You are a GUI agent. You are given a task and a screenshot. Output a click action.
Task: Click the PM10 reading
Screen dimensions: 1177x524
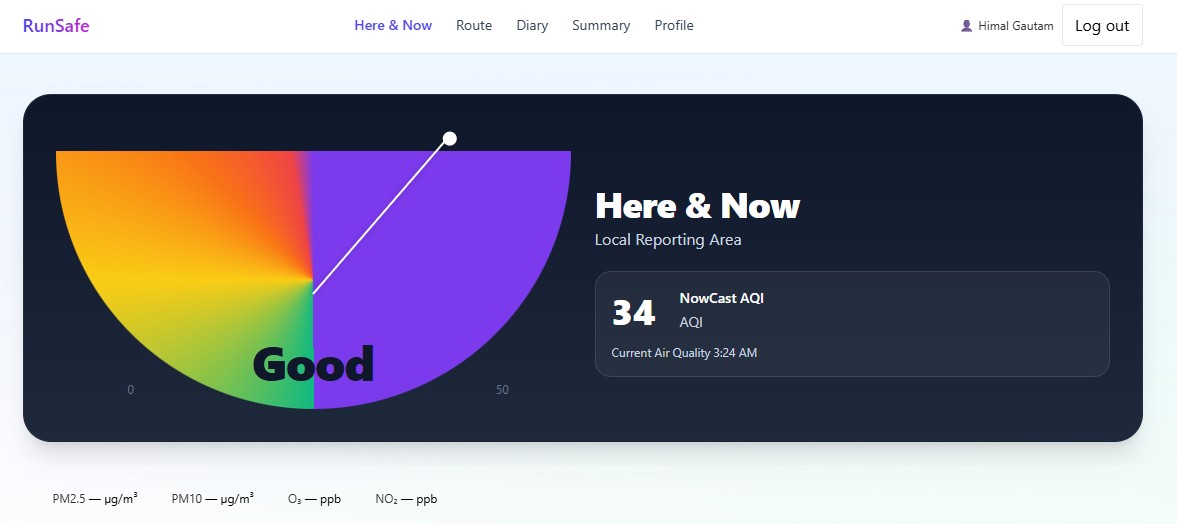click(x=212, y=498)
